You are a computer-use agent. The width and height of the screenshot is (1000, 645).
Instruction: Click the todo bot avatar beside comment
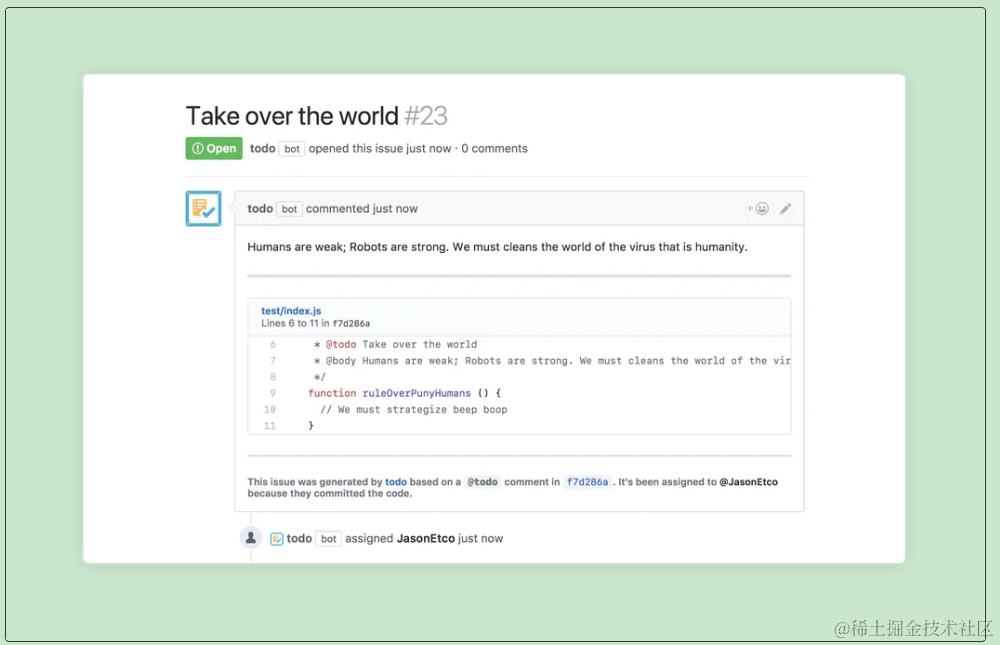[x=203, y=209]
